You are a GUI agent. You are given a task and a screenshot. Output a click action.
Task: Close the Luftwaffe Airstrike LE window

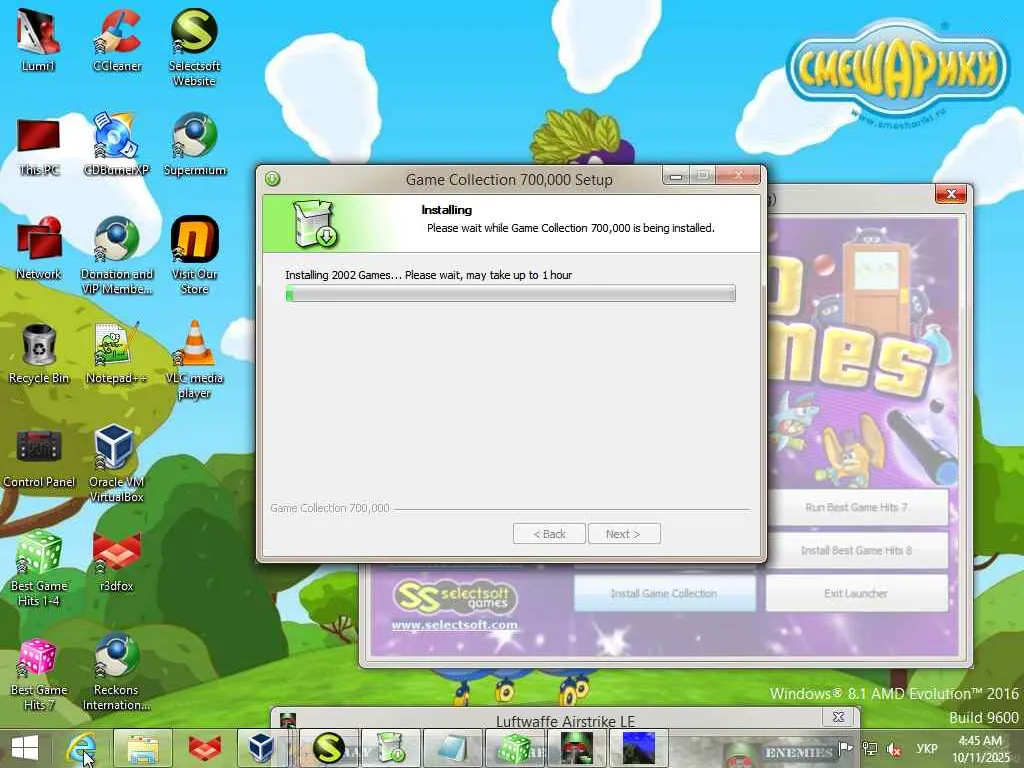point(838,716)
